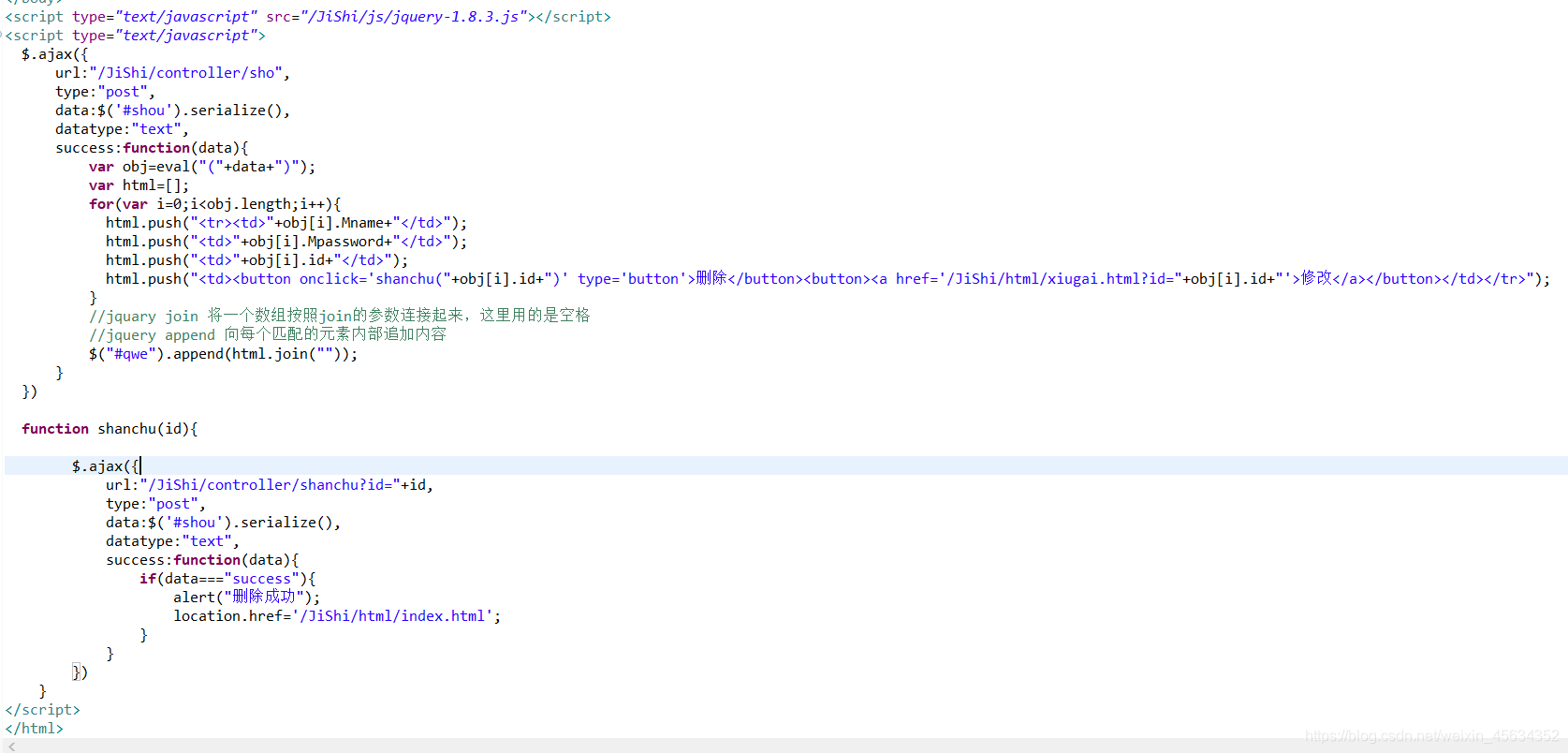Click the alert("删除成功") line

pyautogui.click(x=246, y=598)
